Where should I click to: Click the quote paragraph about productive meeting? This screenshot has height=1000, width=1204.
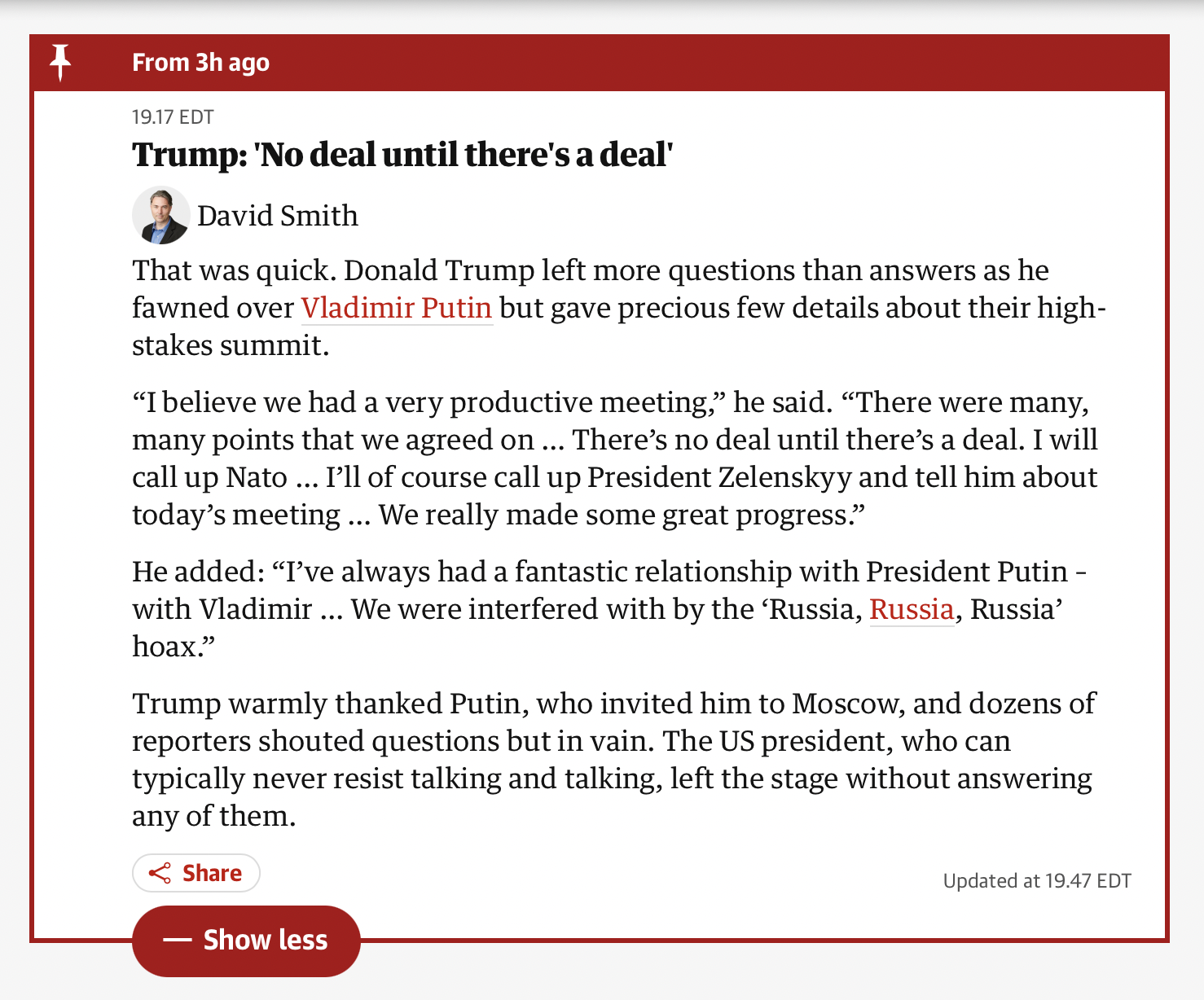point(615,458)
